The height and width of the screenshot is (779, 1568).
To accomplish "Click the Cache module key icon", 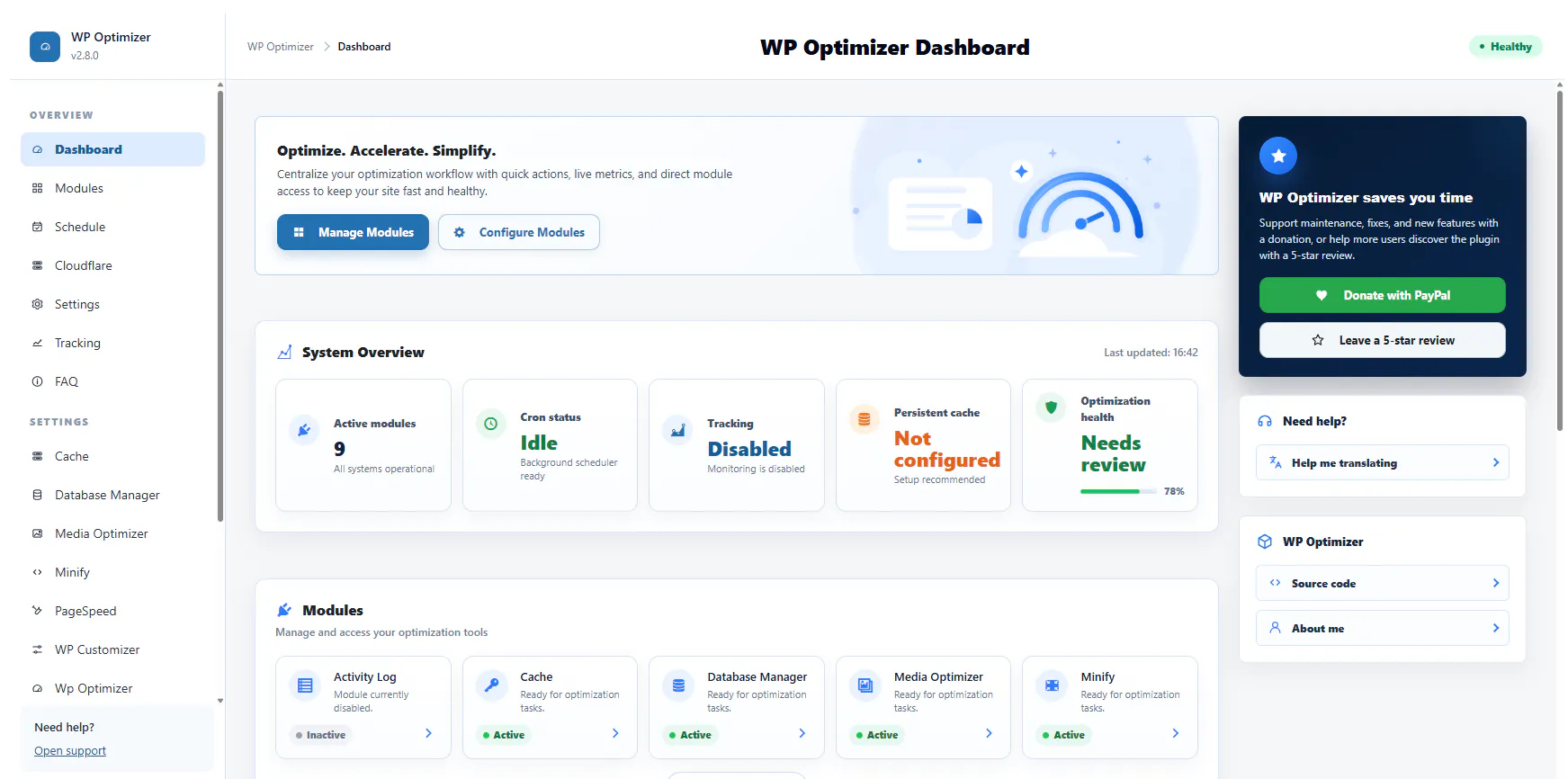I will (491, 685).
